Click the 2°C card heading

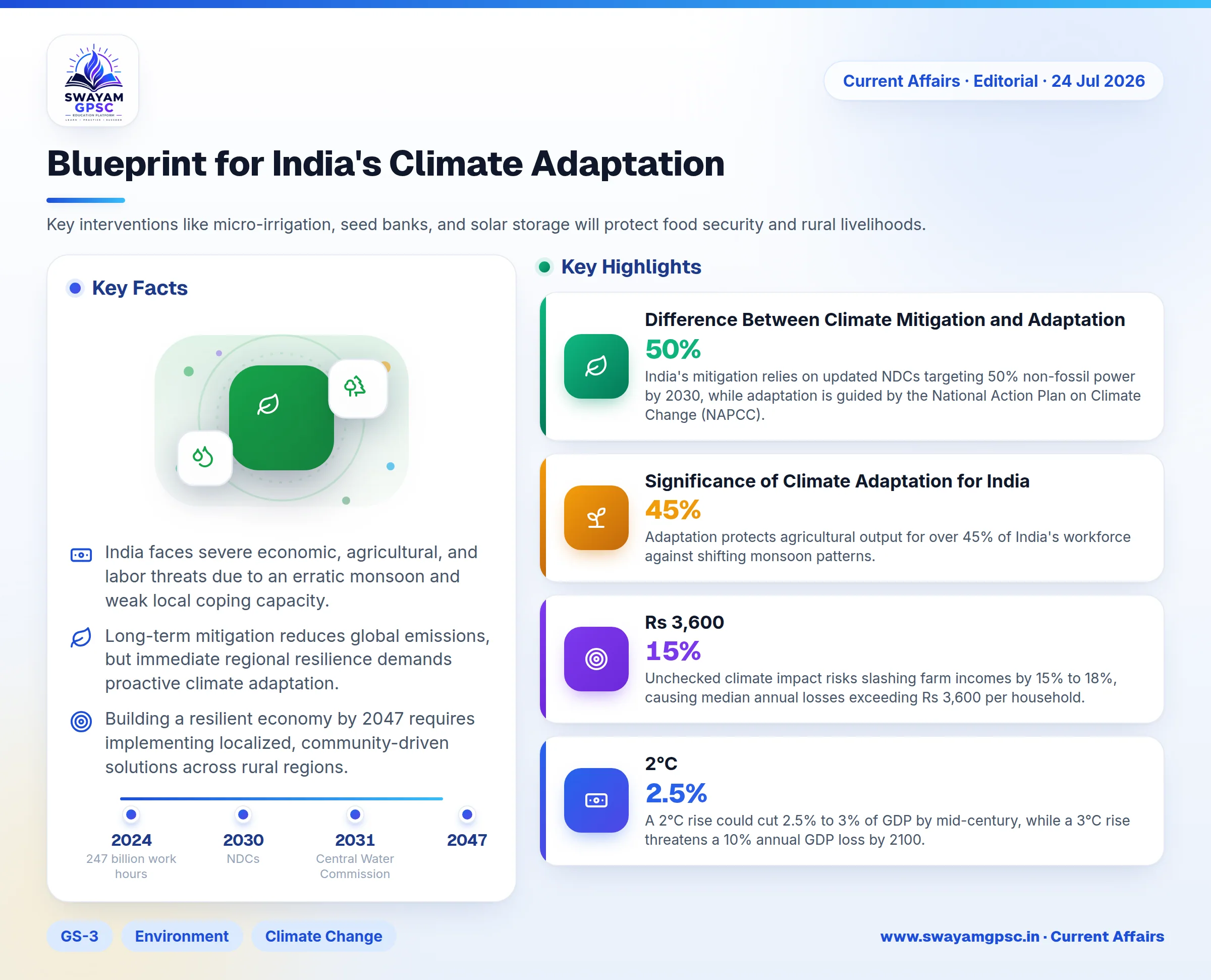[x=661, y=763]
